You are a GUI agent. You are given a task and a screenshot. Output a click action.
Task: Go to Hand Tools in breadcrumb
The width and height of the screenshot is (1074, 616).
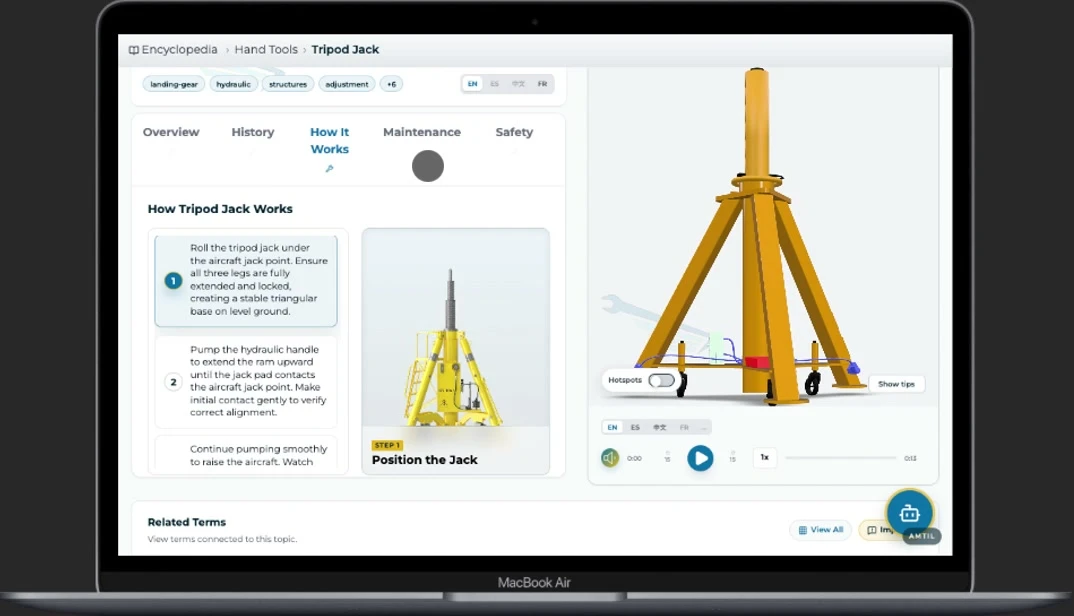point(266,50)
